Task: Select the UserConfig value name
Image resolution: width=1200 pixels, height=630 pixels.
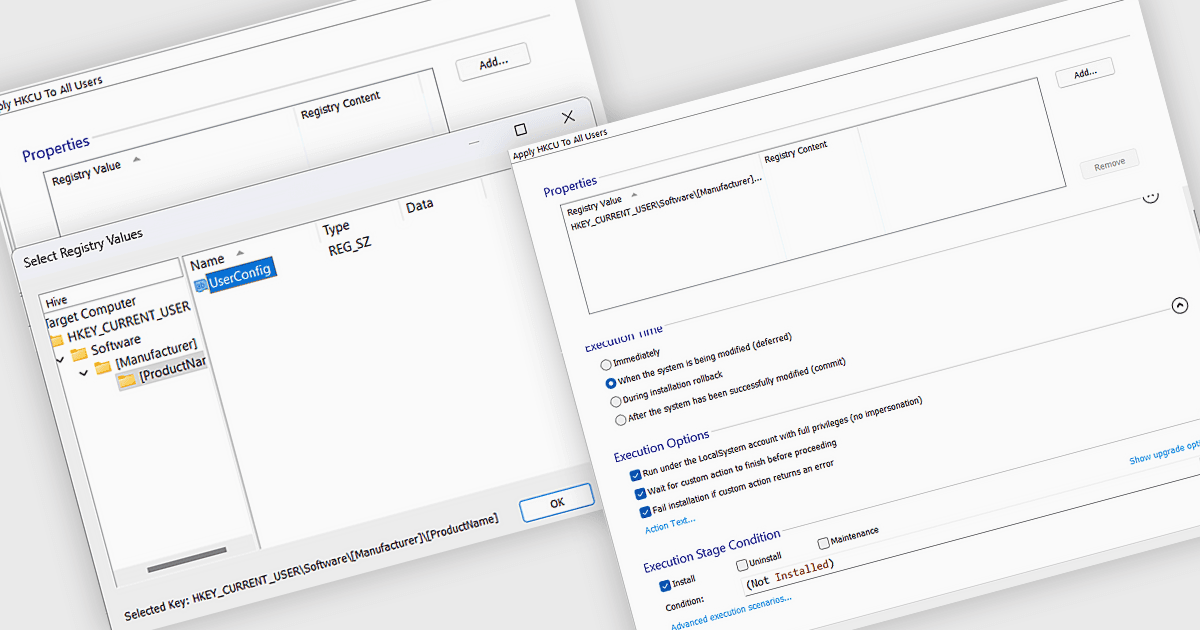Action: click(x=240, y=275)
